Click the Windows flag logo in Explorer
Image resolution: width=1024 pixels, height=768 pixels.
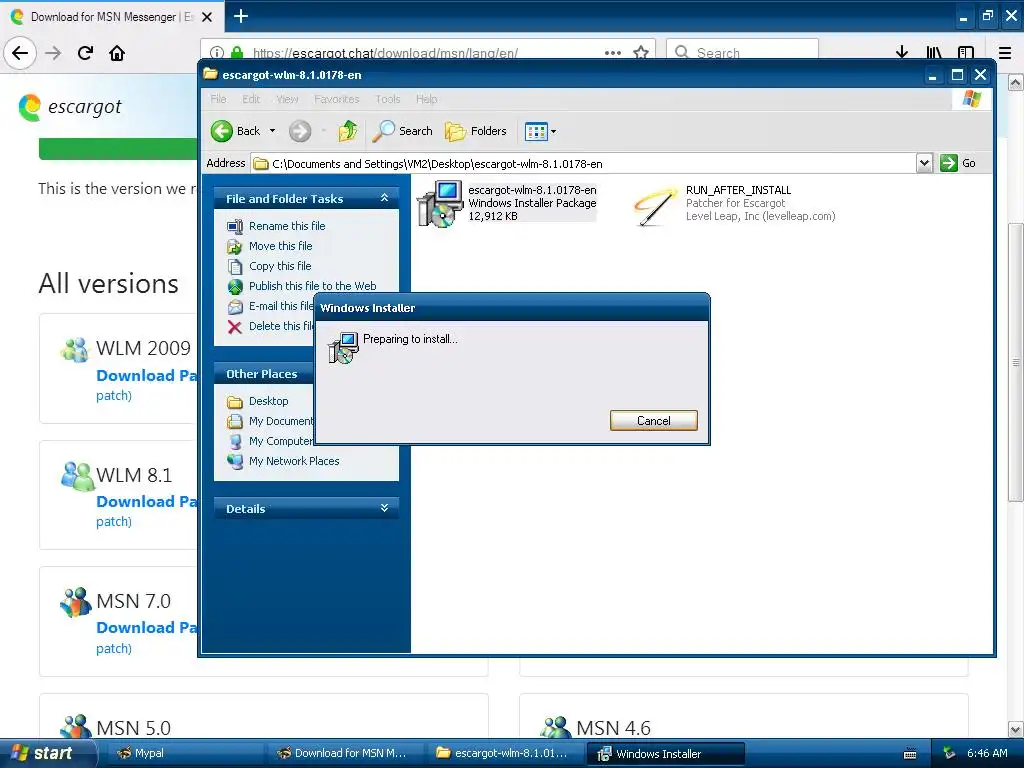(x=972, y=99)
